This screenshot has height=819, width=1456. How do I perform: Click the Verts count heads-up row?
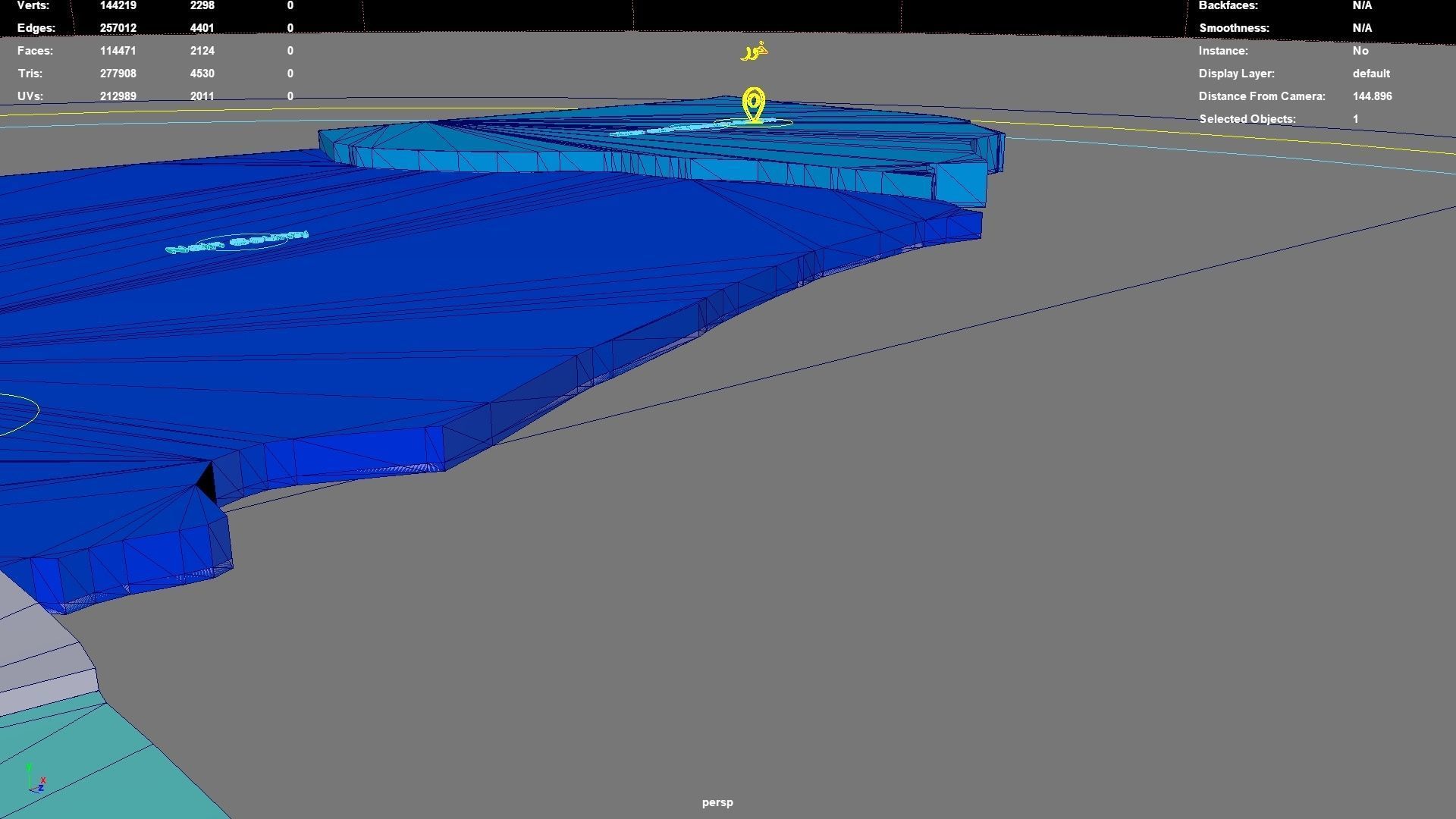(x=33, y=6)
